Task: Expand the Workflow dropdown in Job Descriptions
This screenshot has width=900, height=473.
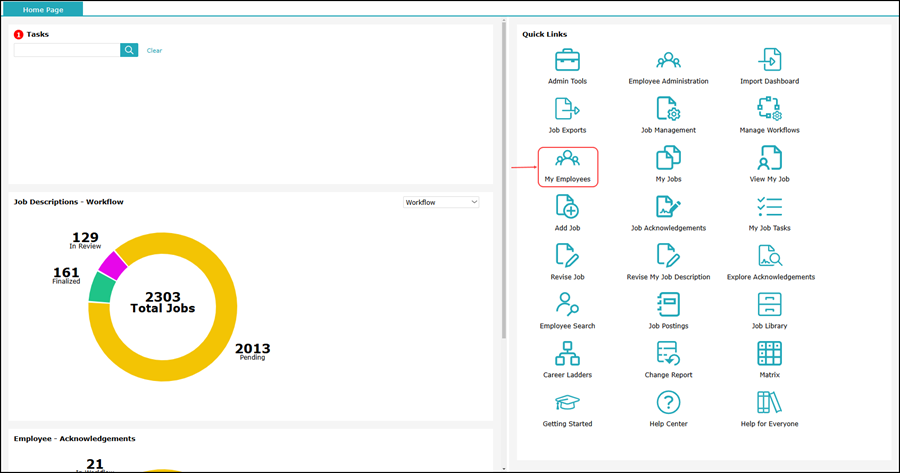Action: point(441,202)
